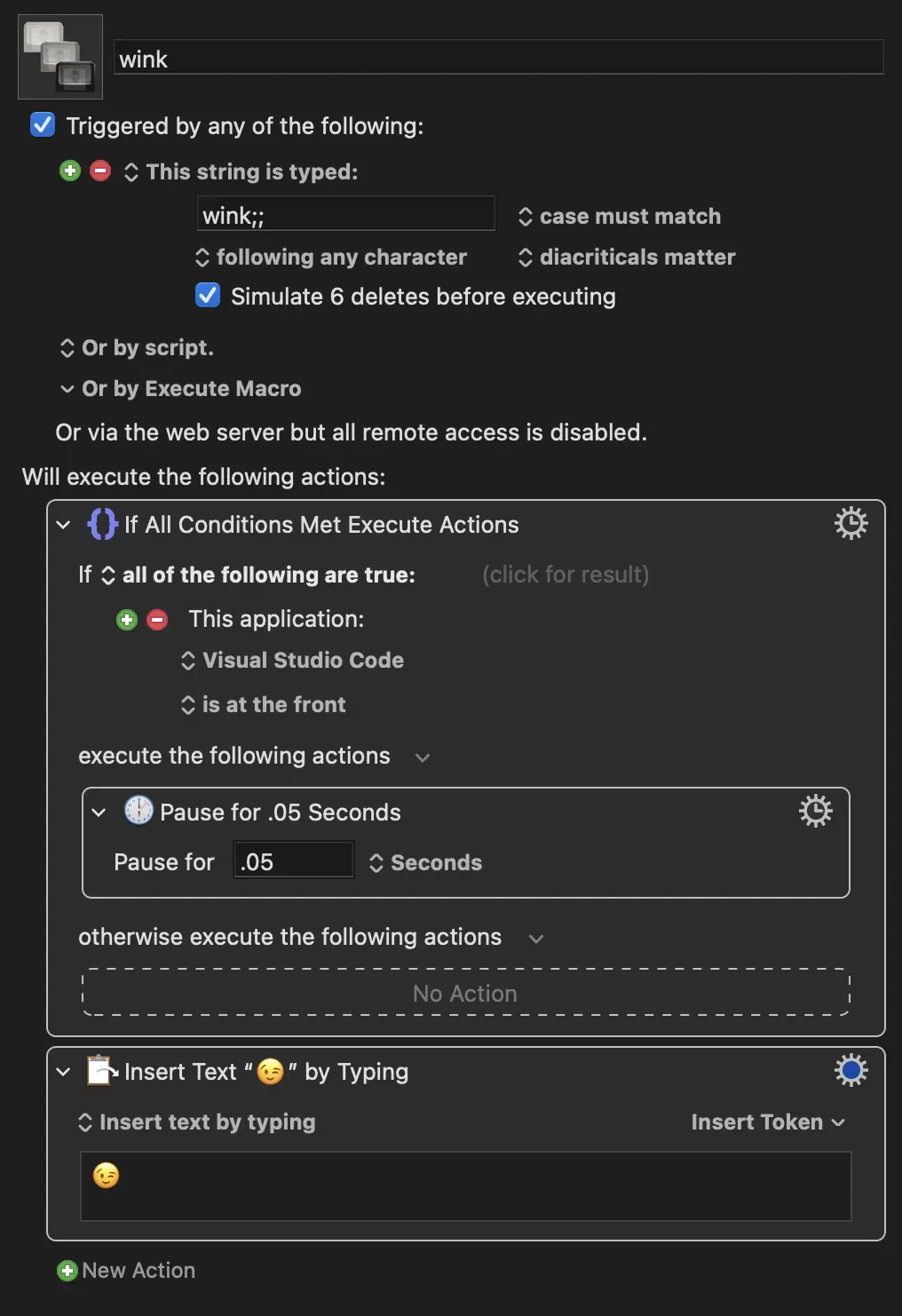Edit the .05 pause duration field
This screenshot has width=902, height=1316.
click(x=293, y=860)
